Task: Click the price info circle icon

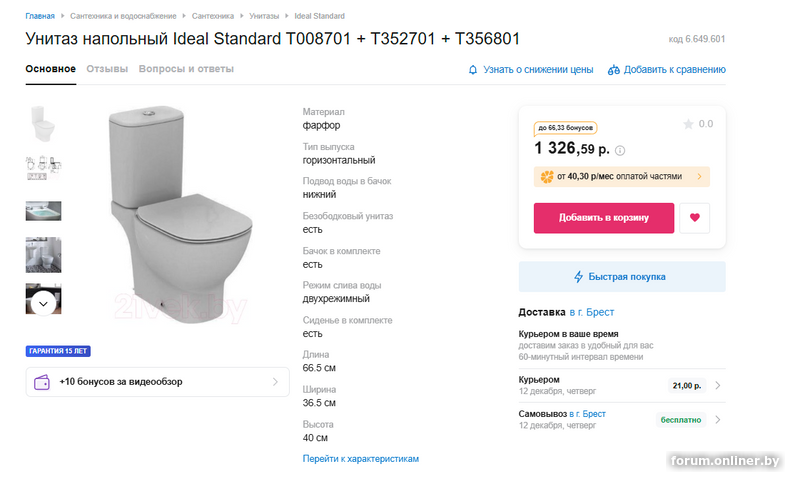Action: tap(620, 151)
